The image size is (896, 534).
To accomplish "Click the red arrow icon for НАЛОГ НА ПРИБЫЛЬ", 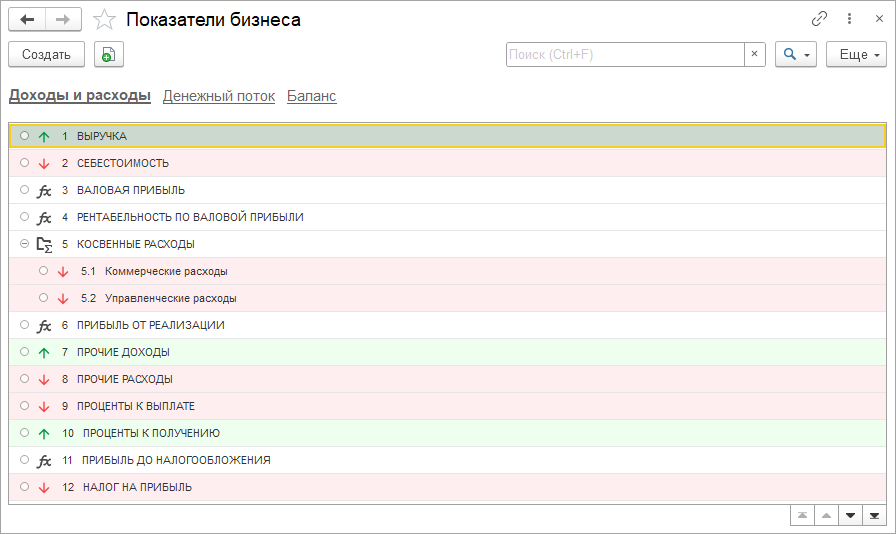I will [x=43, y=487].
